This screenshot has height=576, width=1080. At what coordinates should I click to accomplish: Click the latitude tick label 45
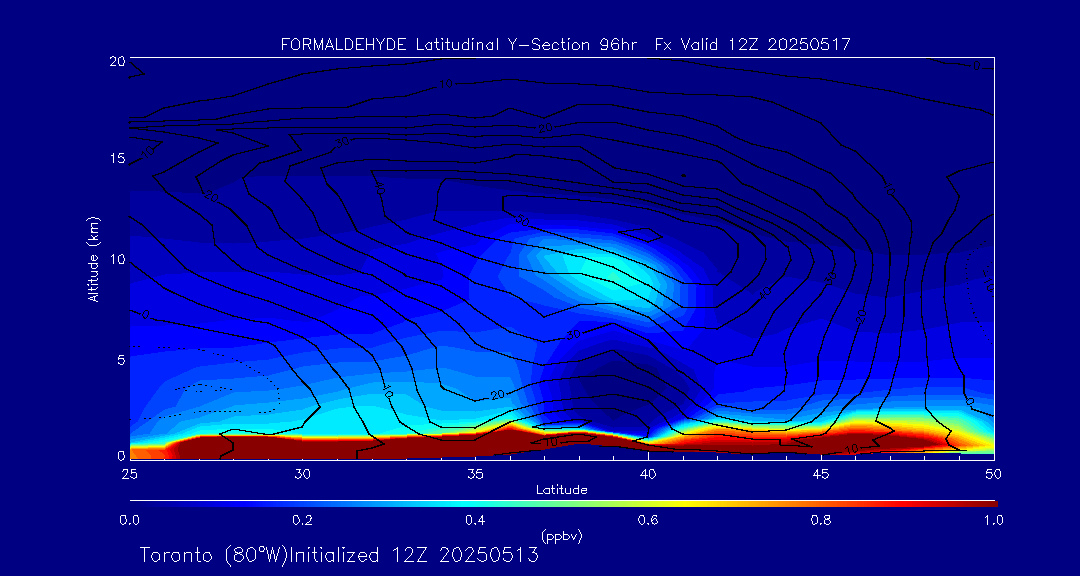point(820,474)
